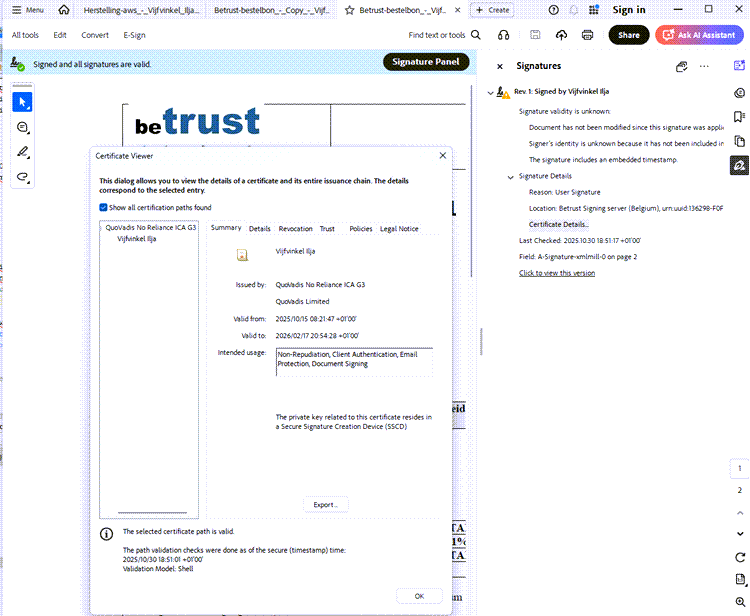
Task: Go to next page arrow
Action: point(739,534)
